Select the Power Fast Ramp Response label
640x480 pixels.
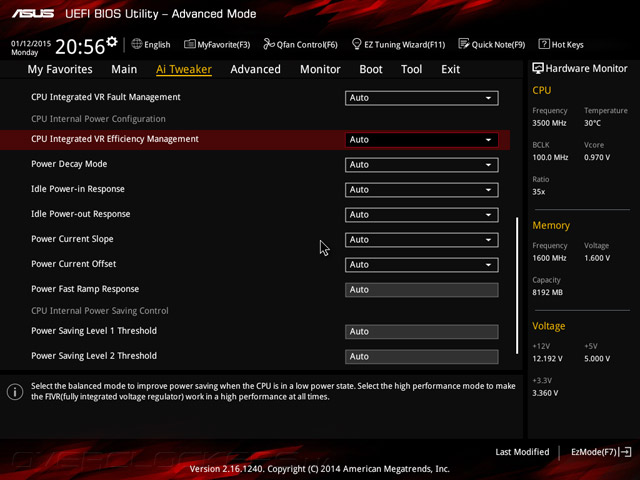pos(85,289)
